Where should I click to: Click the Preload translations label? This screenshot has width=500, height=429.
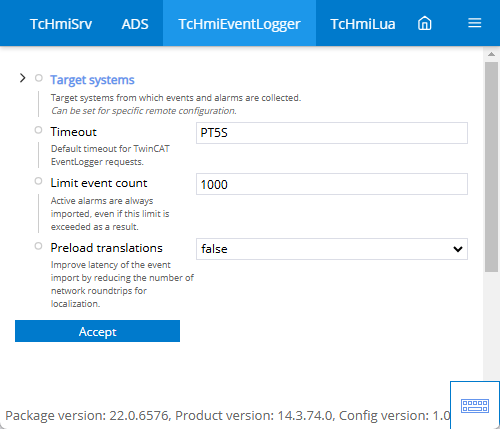pos(106,248)
